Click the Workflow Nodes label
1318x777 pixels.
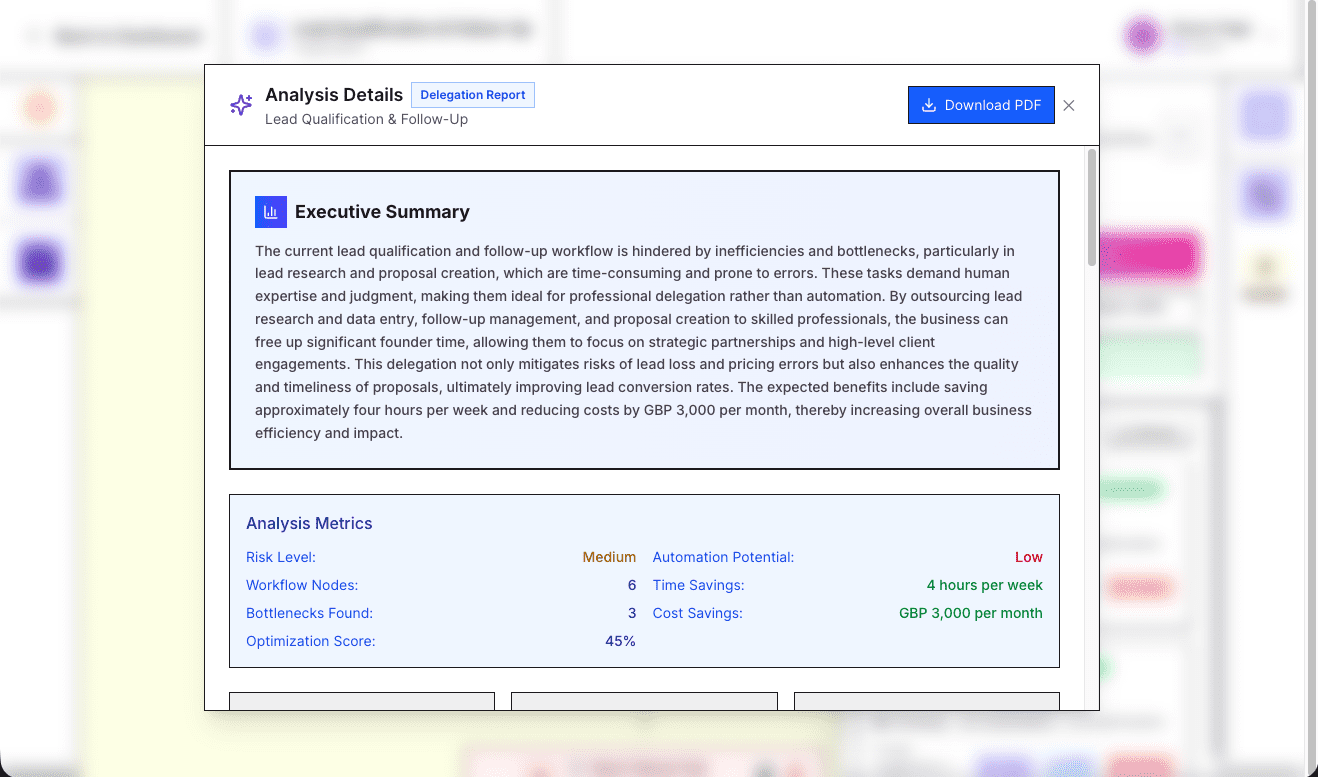[302, 585]
